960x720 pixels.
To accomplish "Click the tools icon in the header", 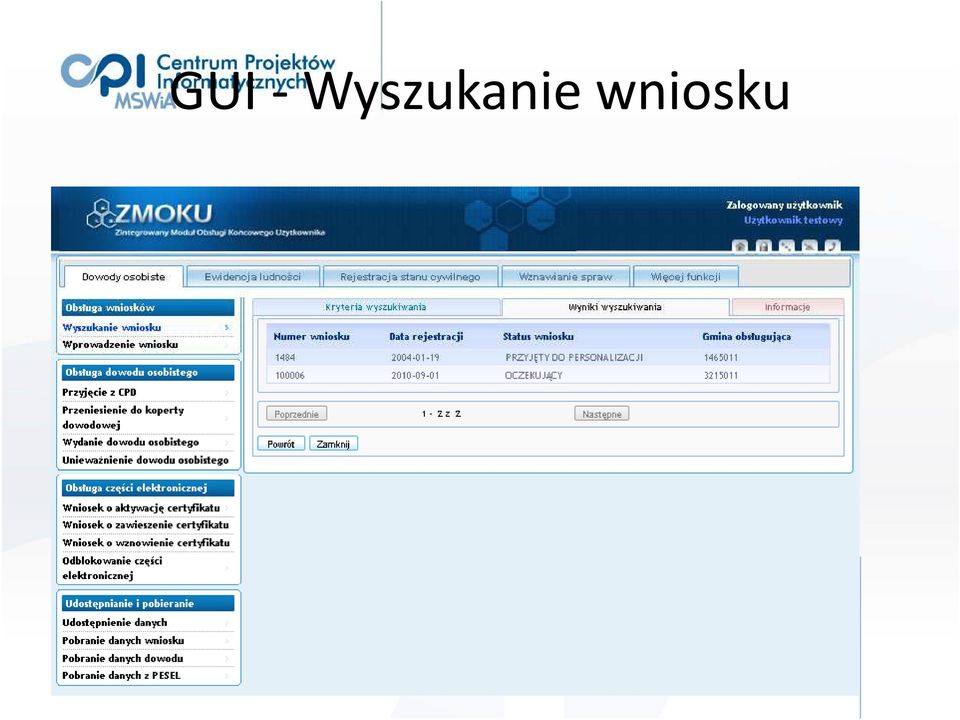I will point(809,246).
